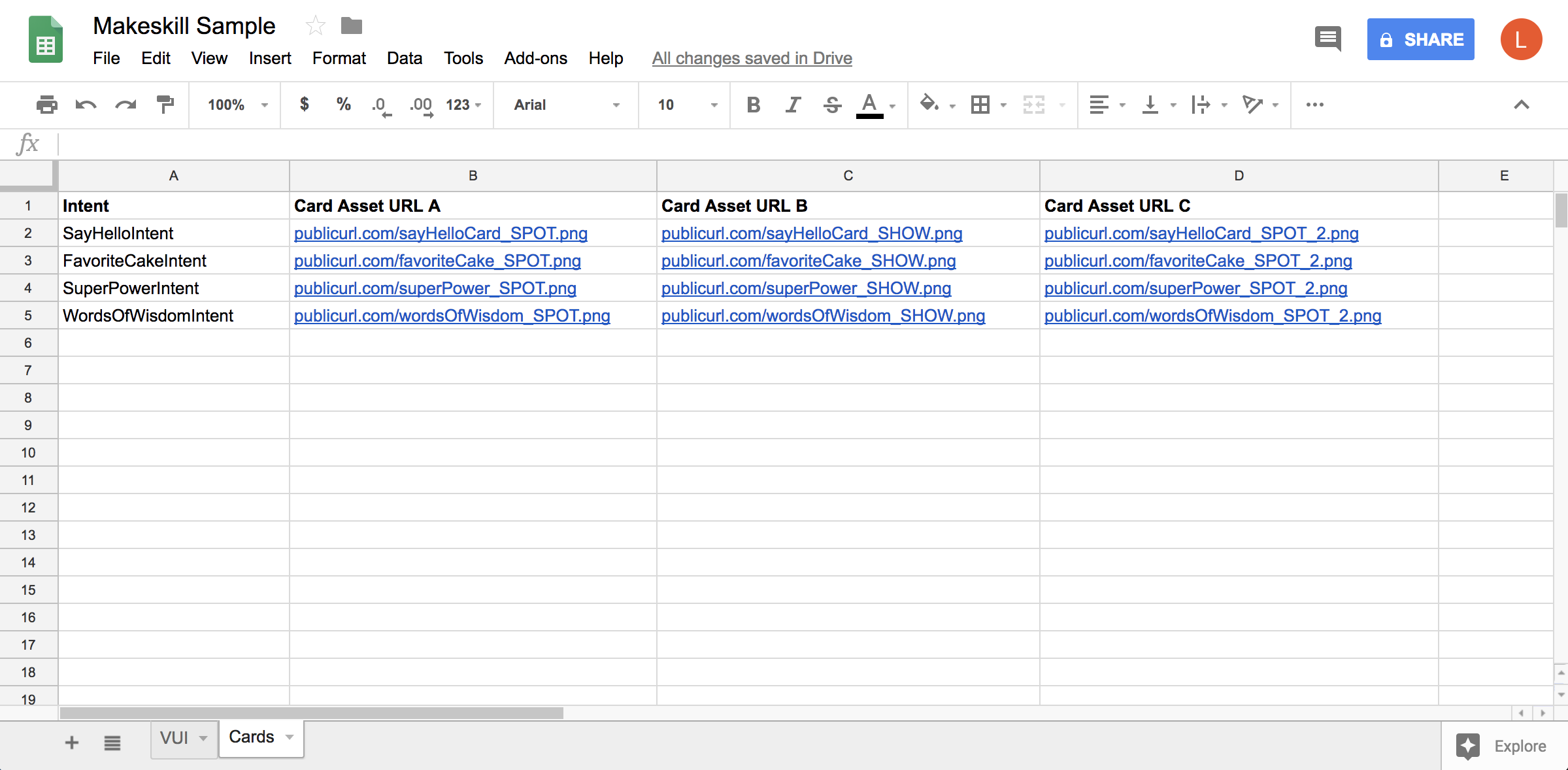Click the print icon in toolbar

coord(46,105)
